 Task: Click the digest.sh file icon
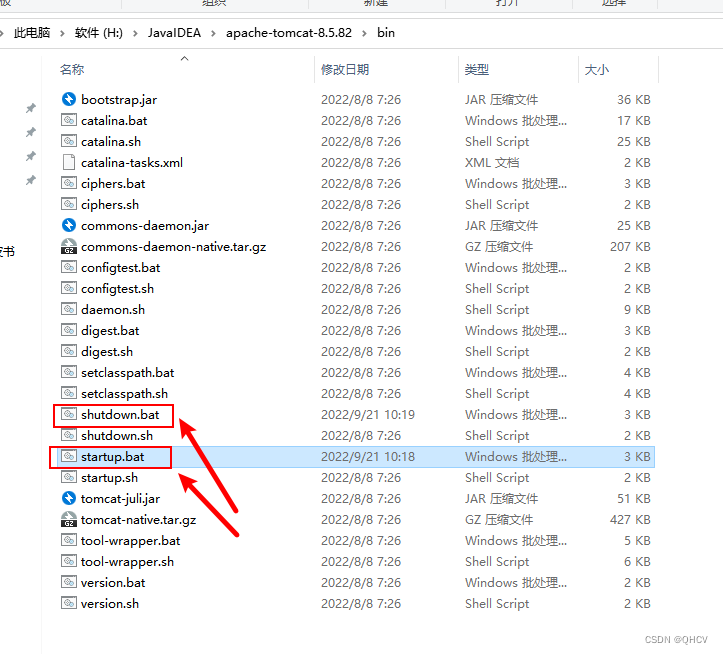(x=69, y=351)
